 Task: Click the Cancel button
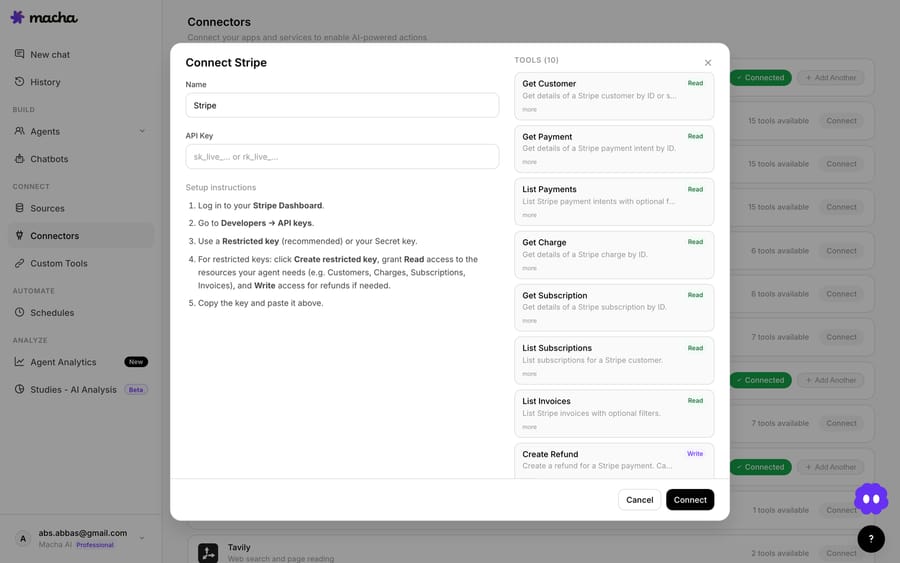[x=639, y=500]
